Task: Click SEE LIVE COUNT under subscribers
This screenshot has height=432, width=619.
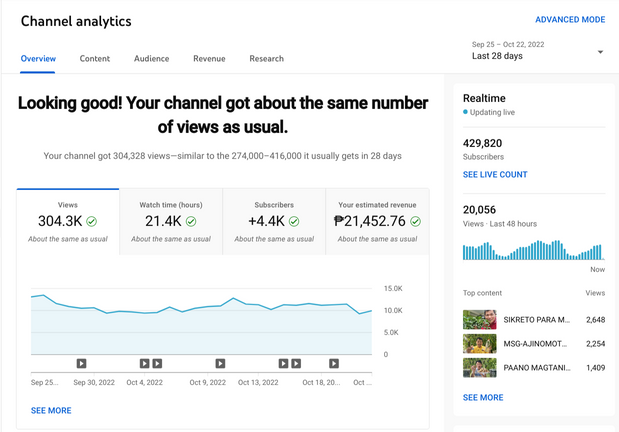Action: 495,175
